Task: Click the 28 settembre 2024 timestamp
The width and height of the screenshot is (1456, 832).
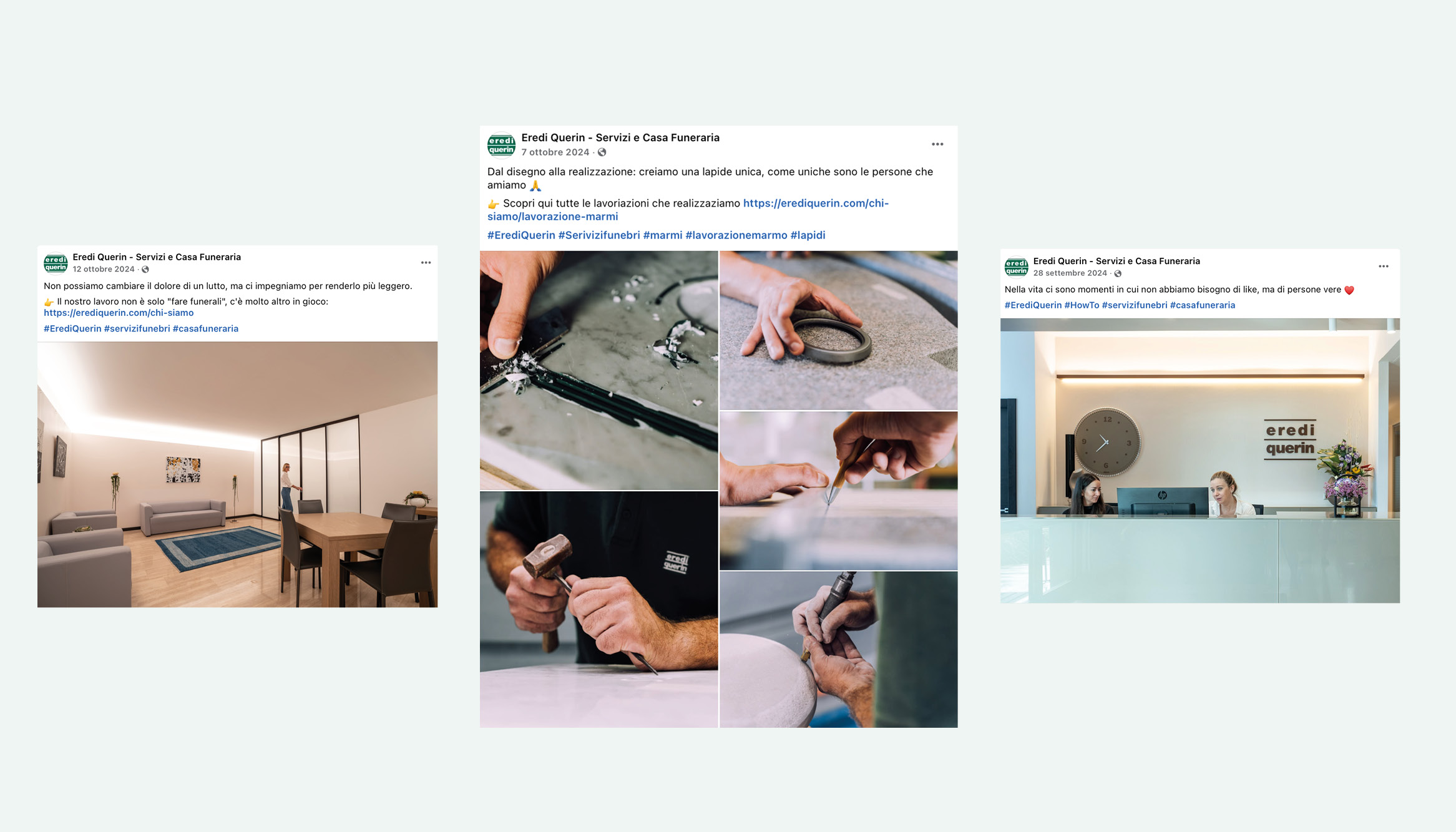Action: (1070, 273)
